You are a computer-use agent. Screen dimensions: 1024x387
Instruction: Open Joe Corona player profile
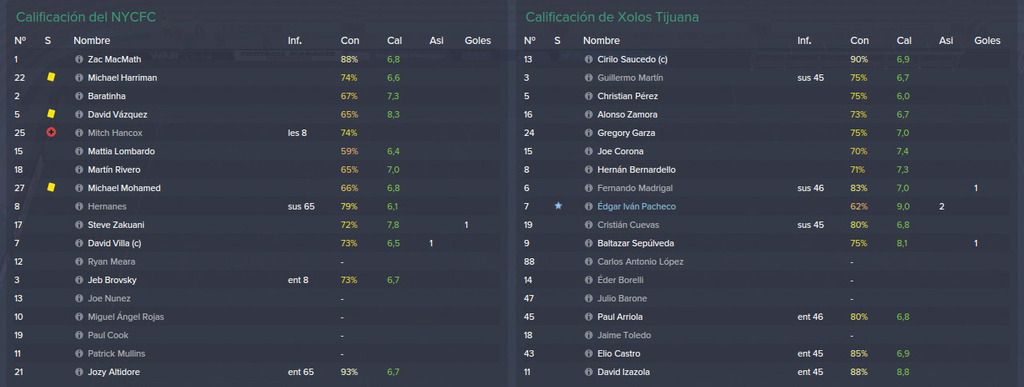tap(620, 151)
